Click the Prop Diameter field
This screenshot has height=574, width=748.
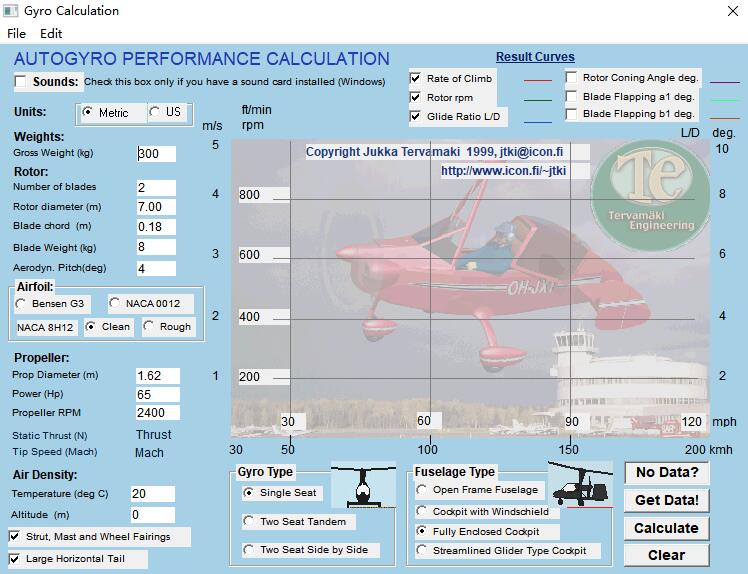(158, 376)
